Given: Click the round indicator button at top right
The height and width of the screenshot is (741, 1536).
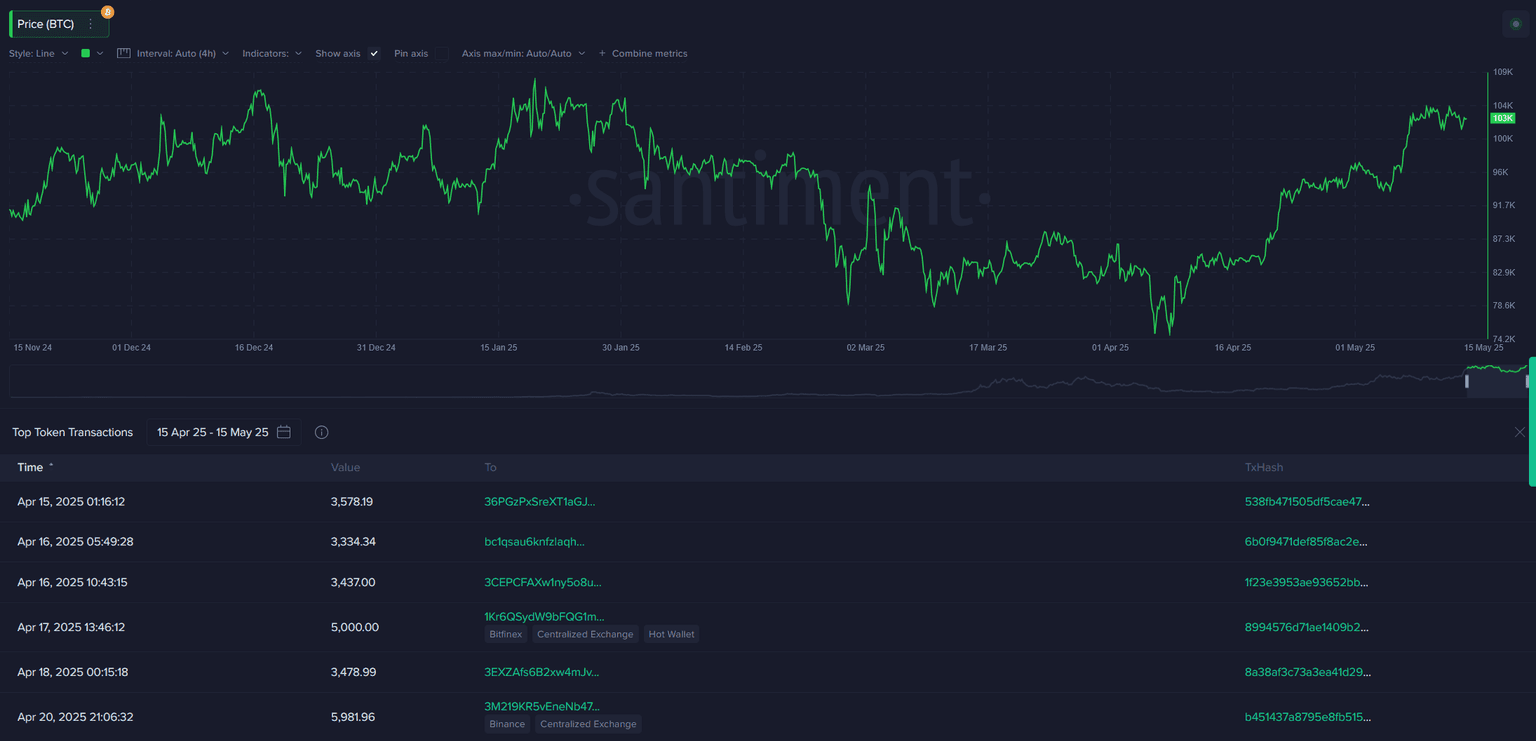Looking at the screenshot, I should (1515, 24).
